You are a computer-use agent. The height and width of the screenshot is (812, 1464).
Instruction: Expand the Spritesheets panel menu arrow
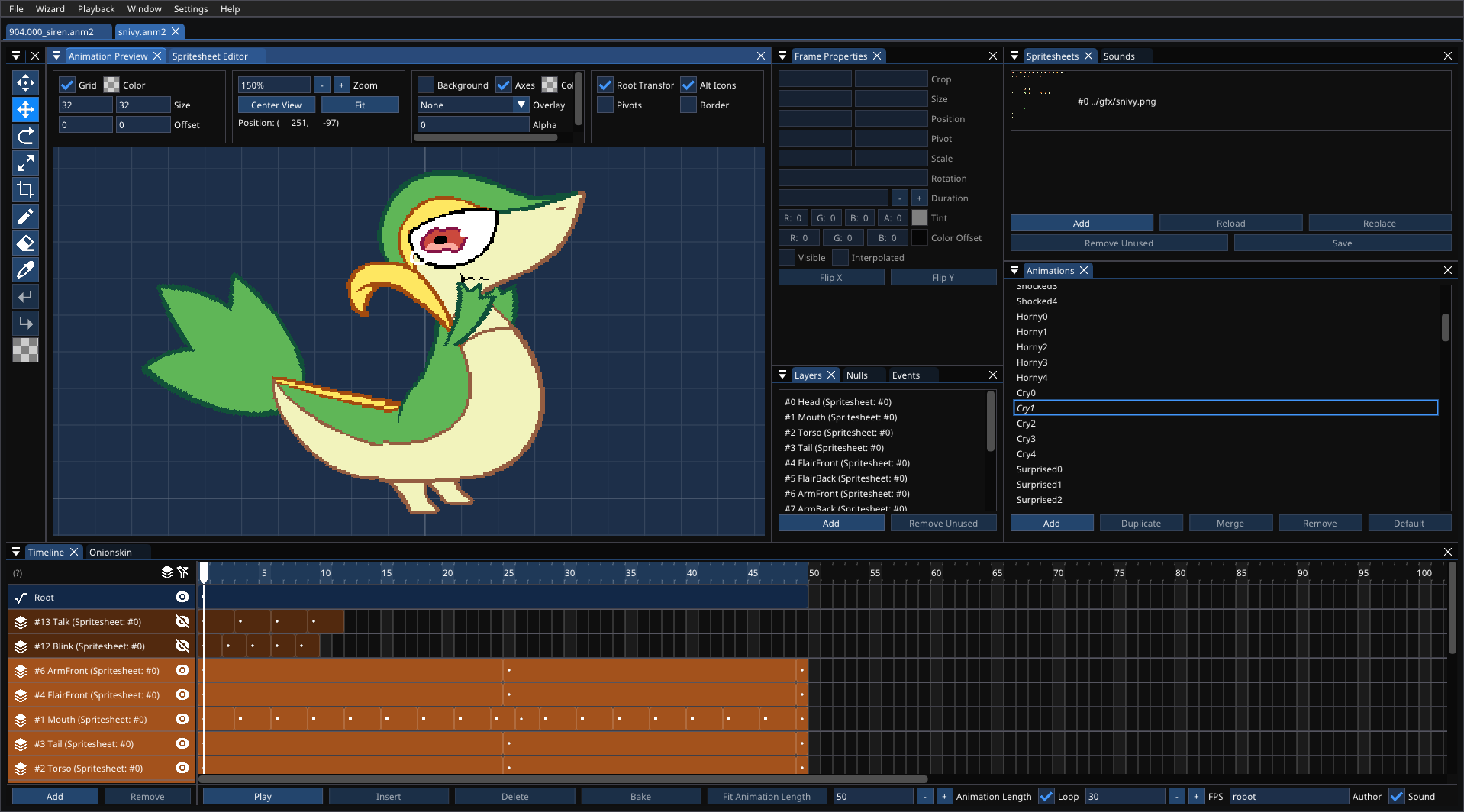(x=1014, y=56)
